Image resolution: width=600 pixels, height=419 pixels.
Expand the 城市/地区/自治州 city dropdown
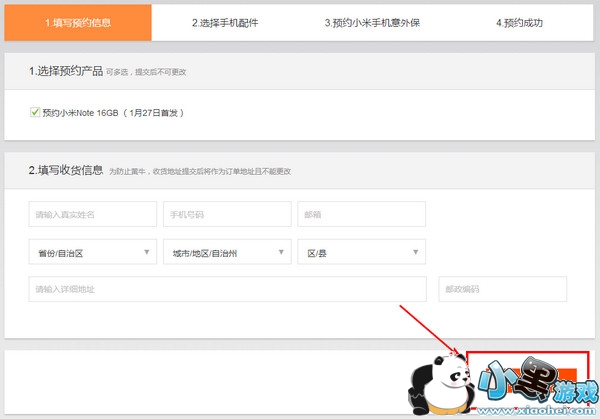[227, 252]
